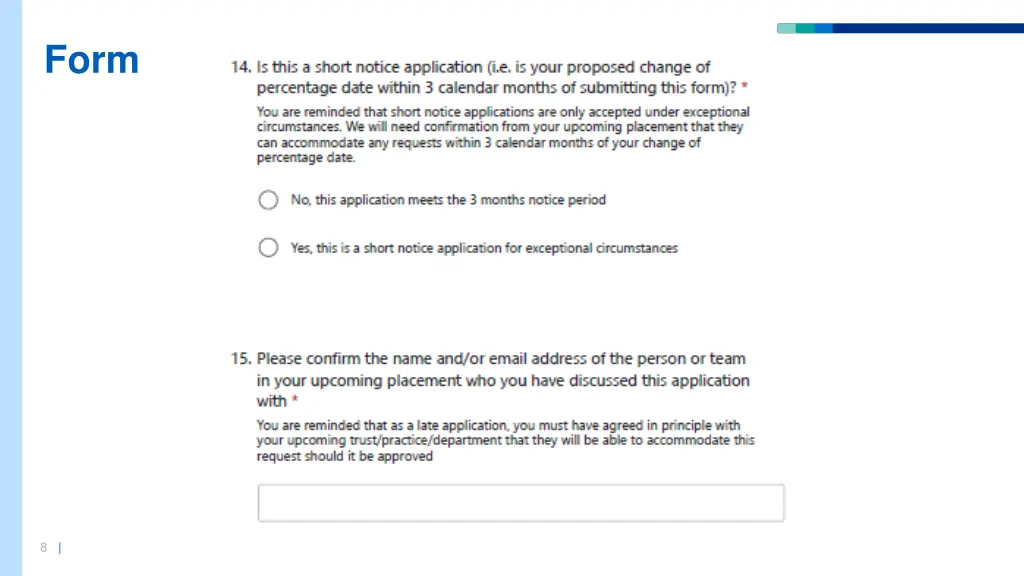Click the "14." question number
Viewport: 1024px width, 576px height.
pos(240,67)
